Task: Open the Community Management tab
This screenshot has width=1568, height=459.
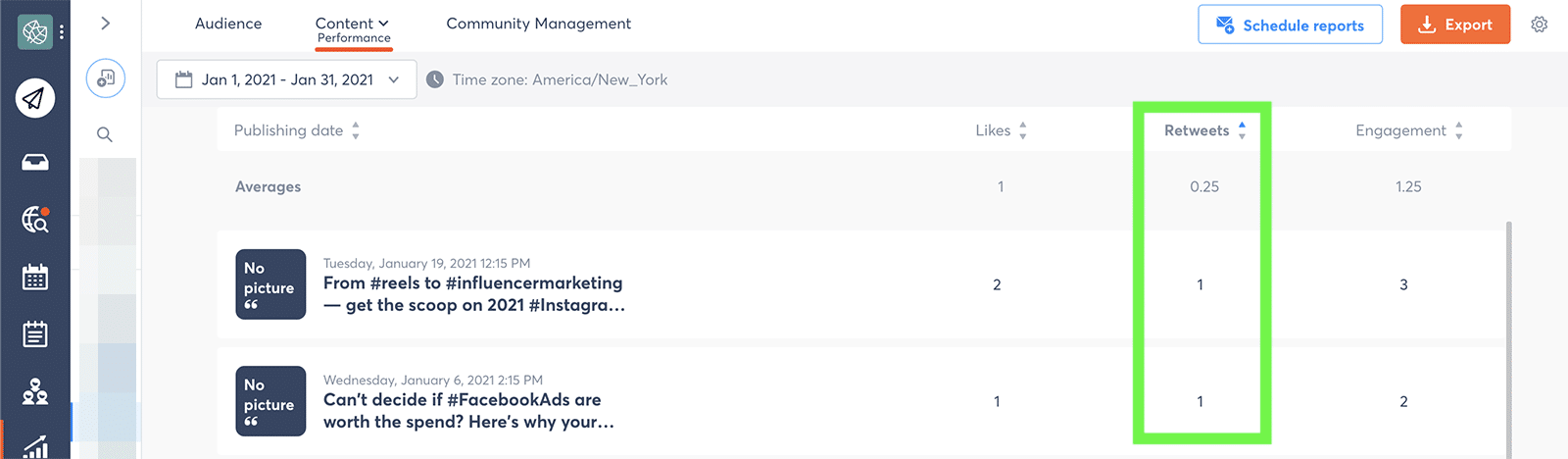Action: point(538,24)
